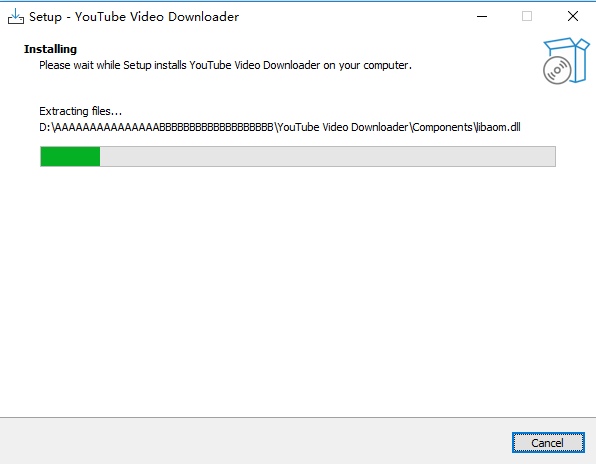Image resolution: width=596 pixels, height=464 pixels.
Task: Minimize the Setup window
Action: click(482, 16)
